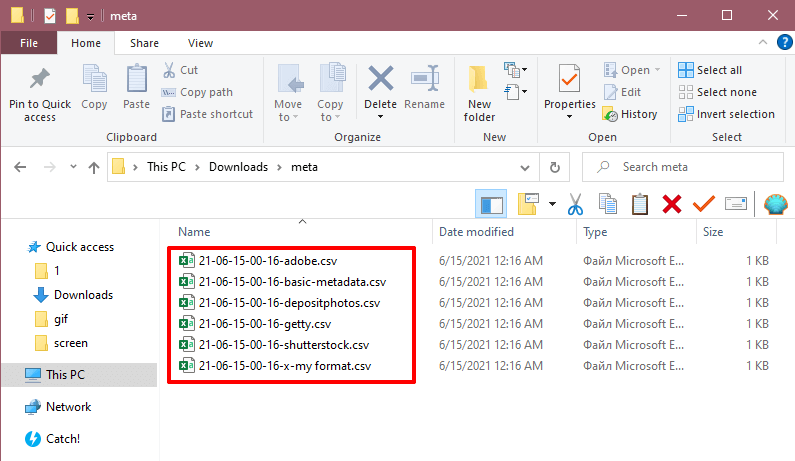The height and width of the screenshot is (461, 795).
Task: Switch to the Share ribbon tab
Action: coord(144,43)
